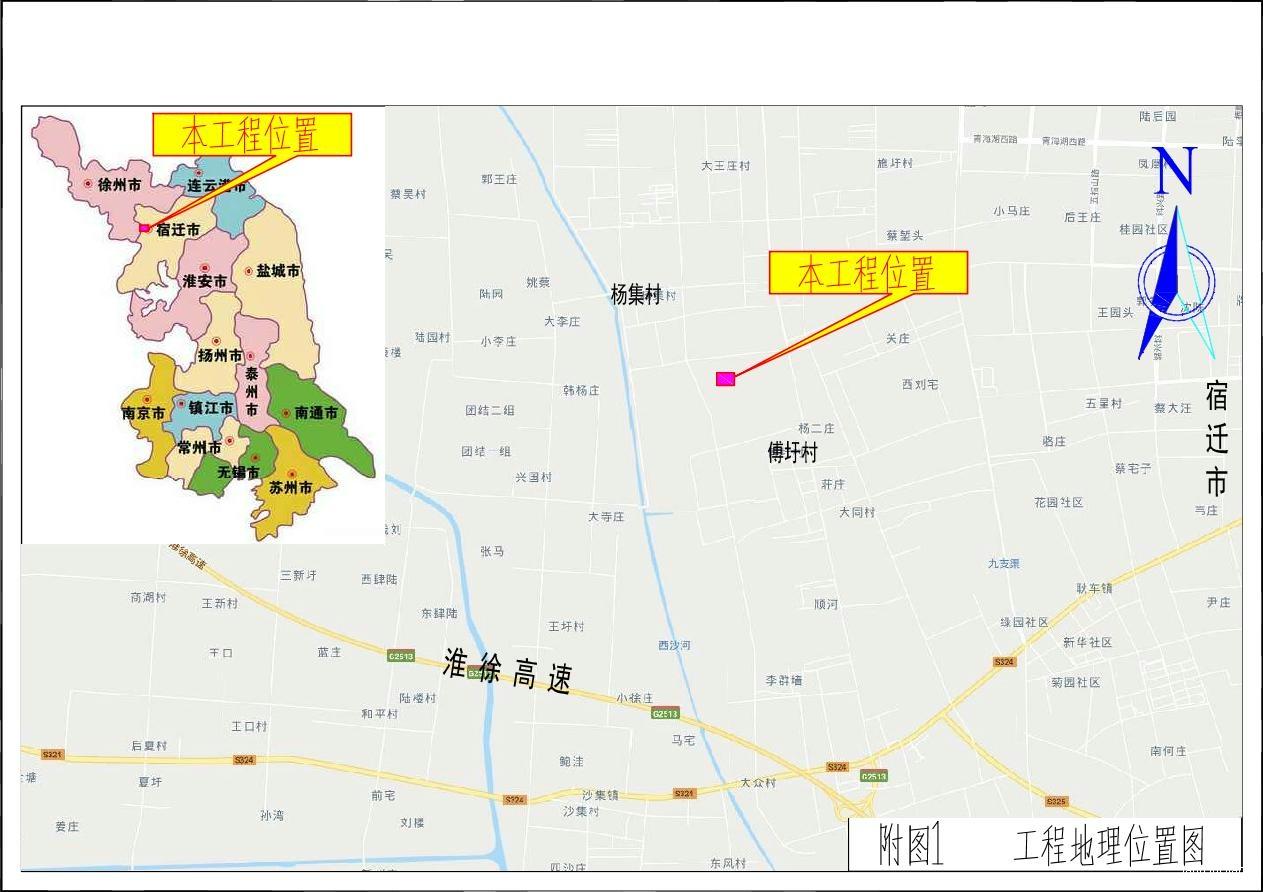Click the S325 road shield

1056,801
